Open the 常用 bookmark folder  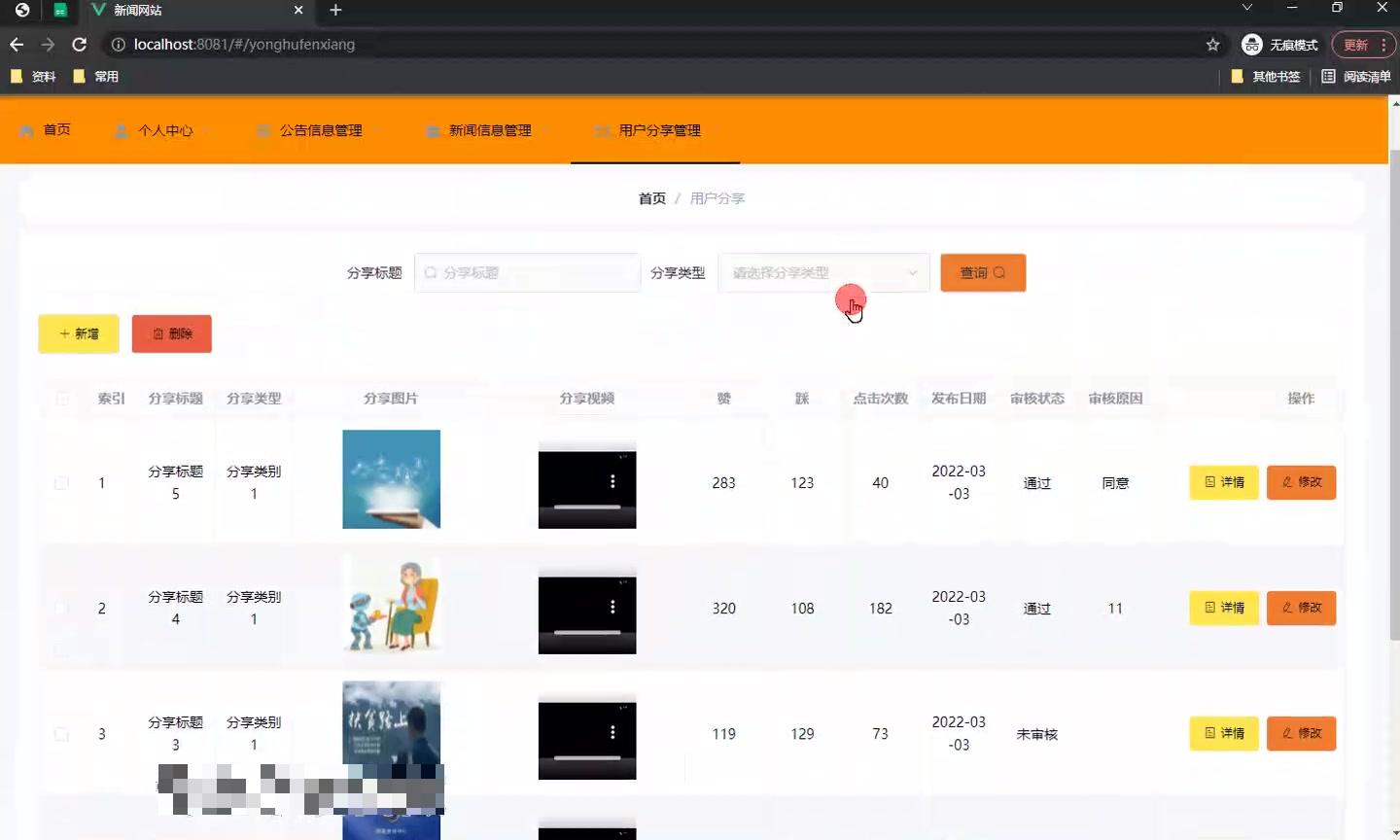point(95,76)
